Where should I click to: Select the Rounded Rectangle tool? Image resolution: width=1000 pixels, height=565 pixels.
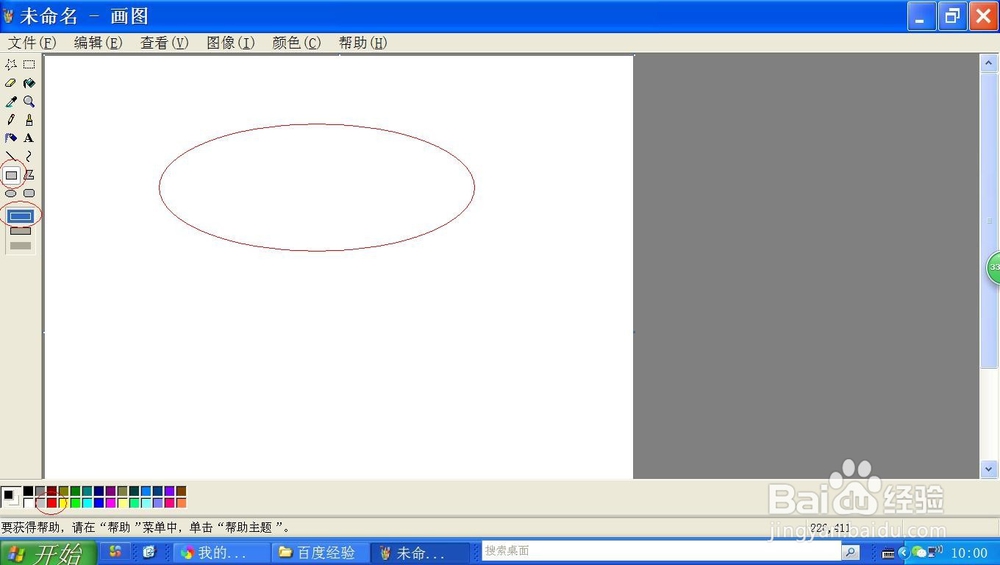pyautogui.click(x=29, y=193)
